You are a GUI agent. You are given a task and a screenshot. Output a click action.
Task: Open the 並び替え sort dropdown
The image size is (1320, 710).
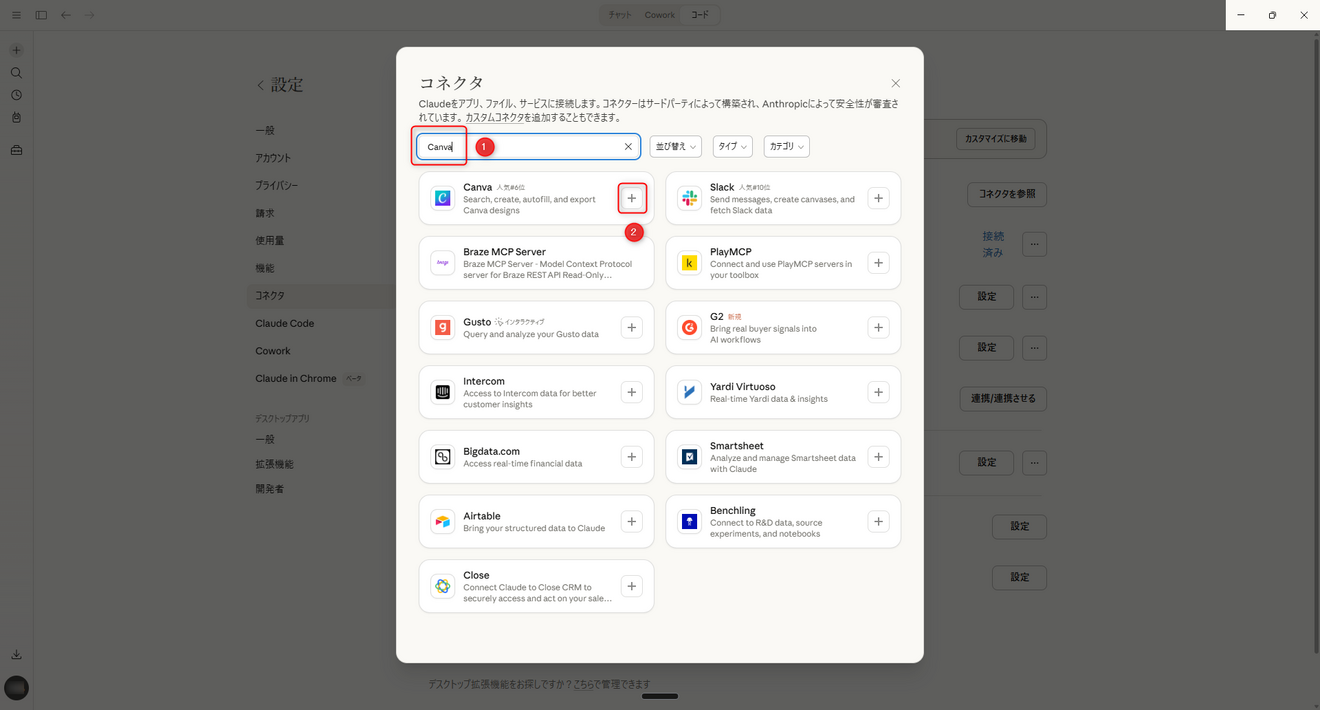point(676,147)
